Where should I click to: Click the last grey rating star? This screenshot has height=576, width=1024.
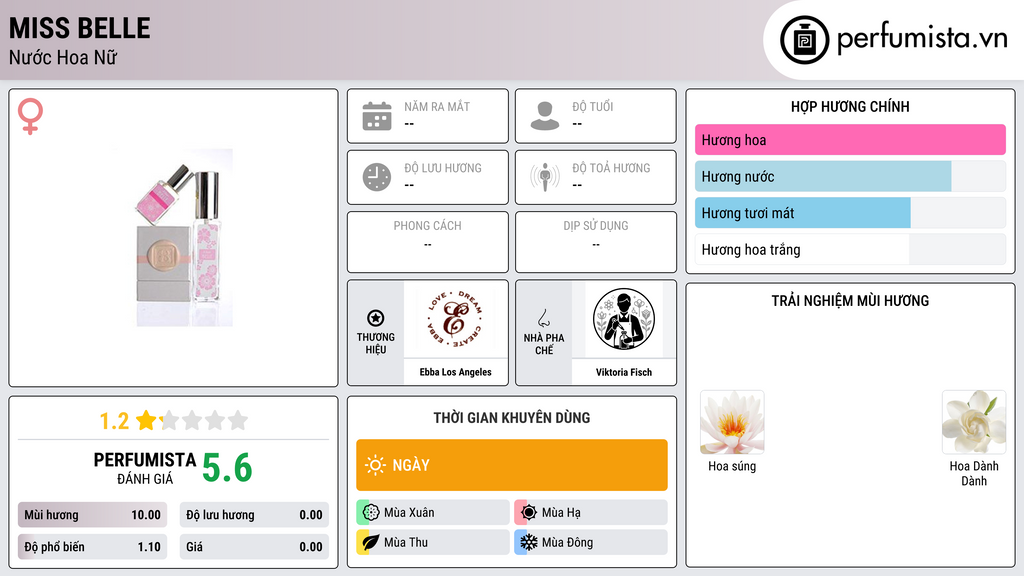pos(238,420)
